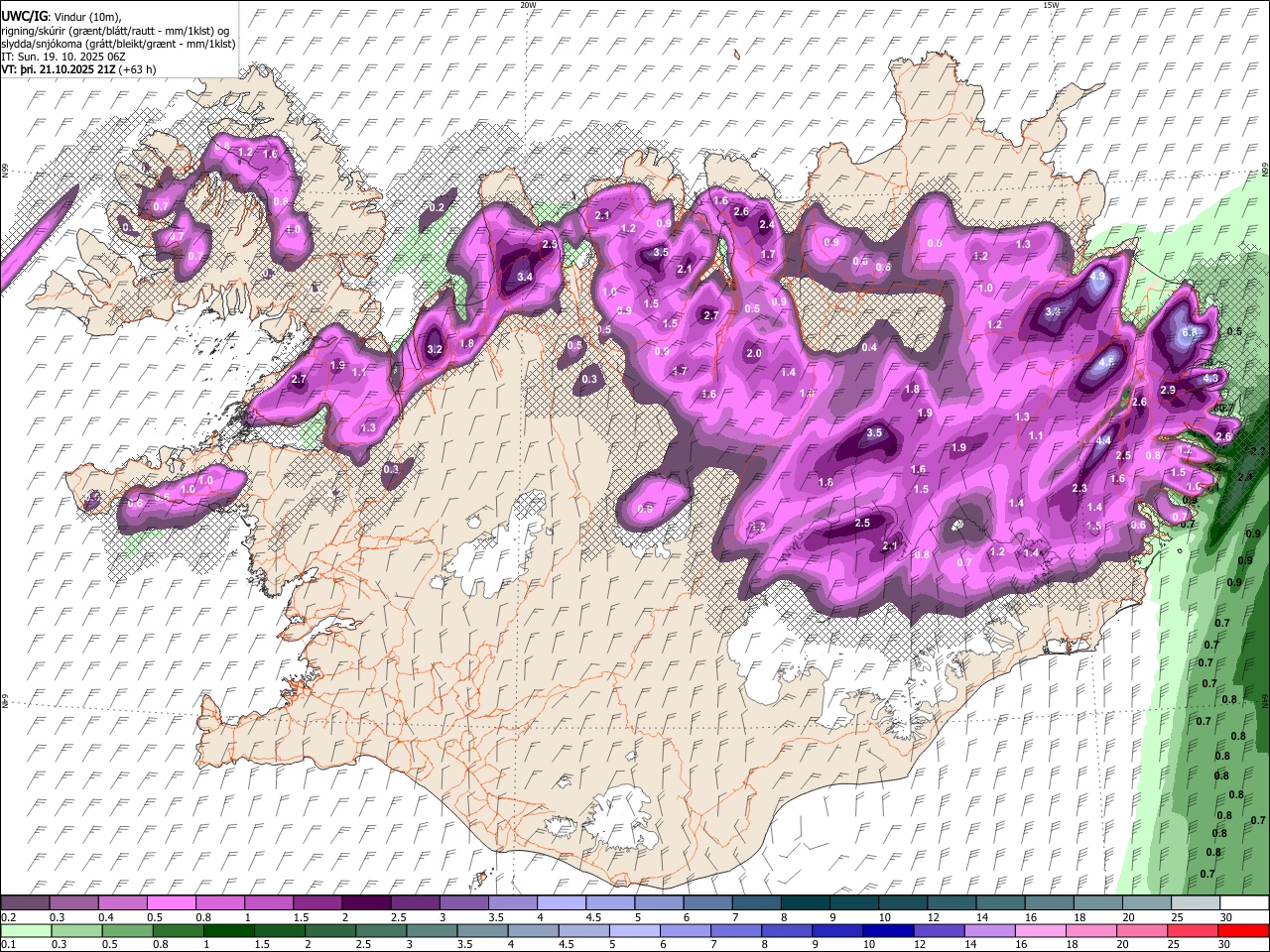
Task: Click the 3.8 value in the eastern highlands
Action: click(1054, 311)
